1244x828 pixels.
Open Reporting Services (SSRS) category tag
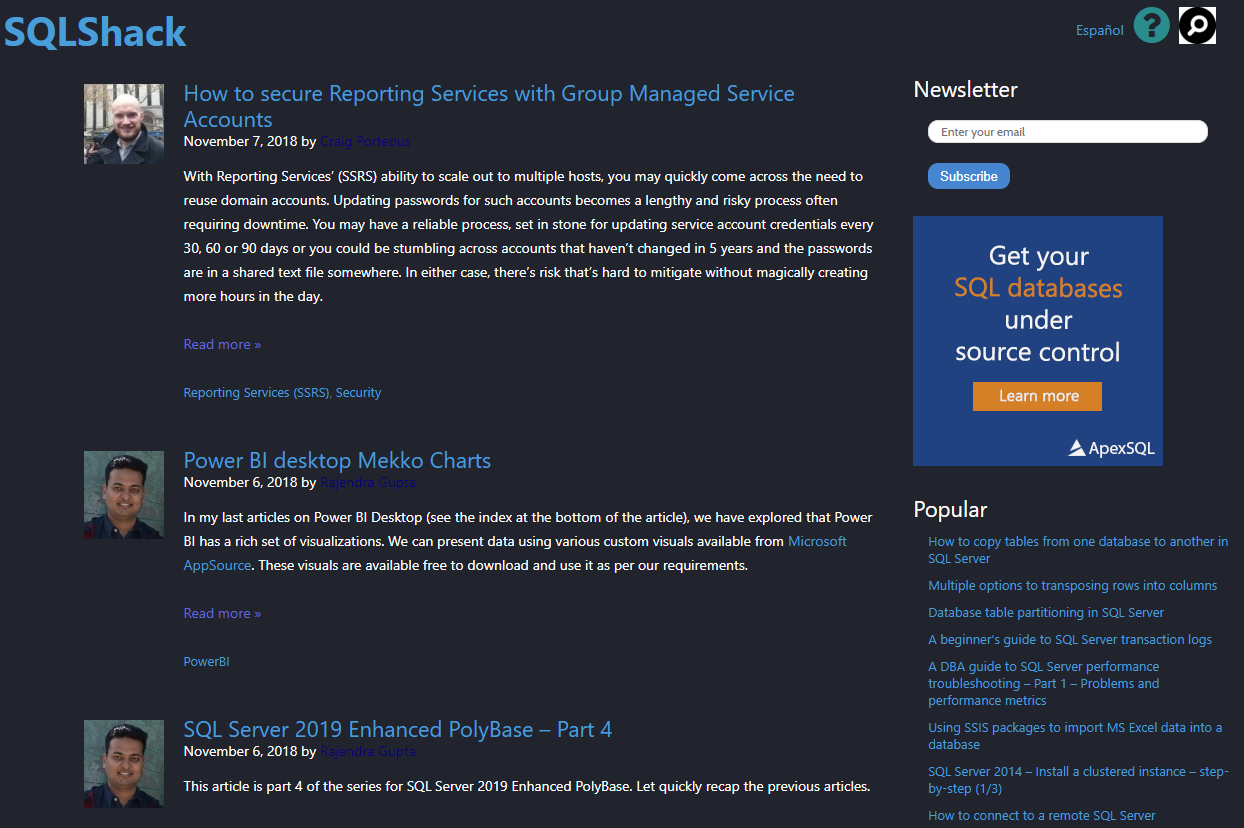pos(256,393)
